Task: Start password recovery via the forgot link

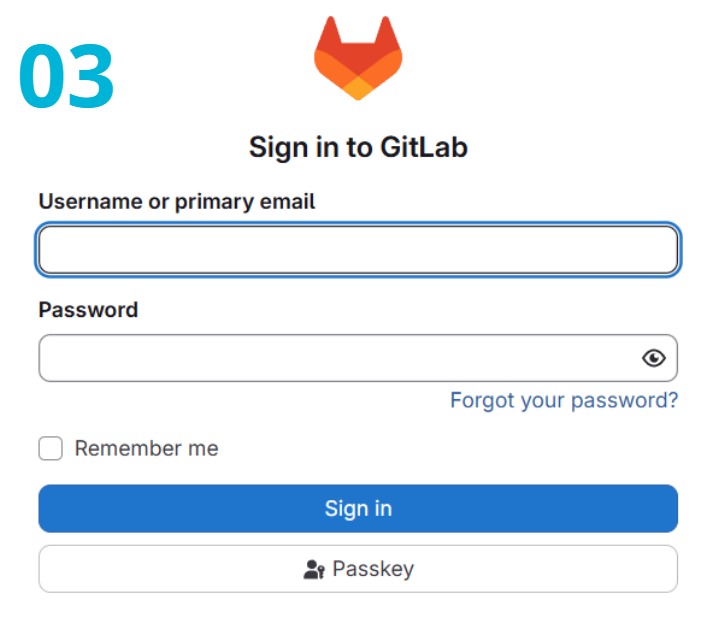Action: [x=563, y=400]
